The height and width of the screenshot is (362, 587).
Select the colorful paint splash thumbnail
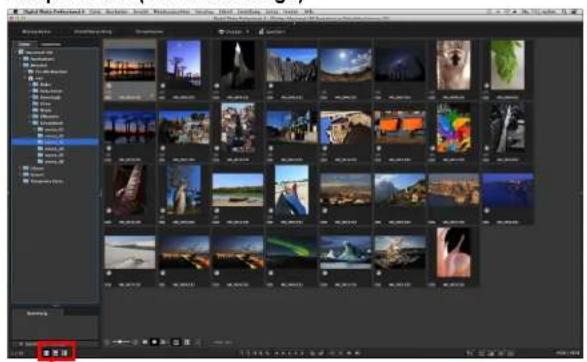453,128
